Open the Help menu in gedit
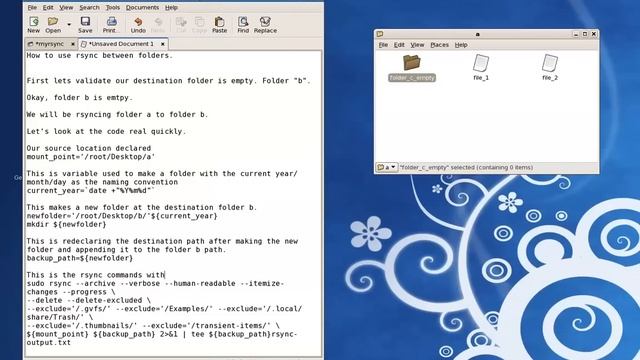Screen dimensions: 640x360 171,7
